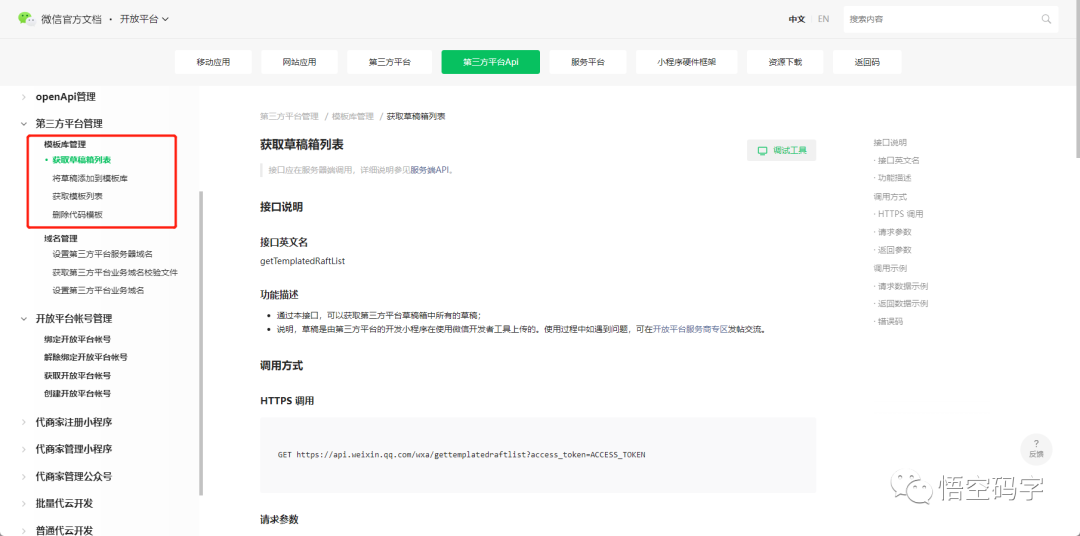Expand the 代商家管理公众号 section
Screen dimensions: 1080x536
click(24, 476)
